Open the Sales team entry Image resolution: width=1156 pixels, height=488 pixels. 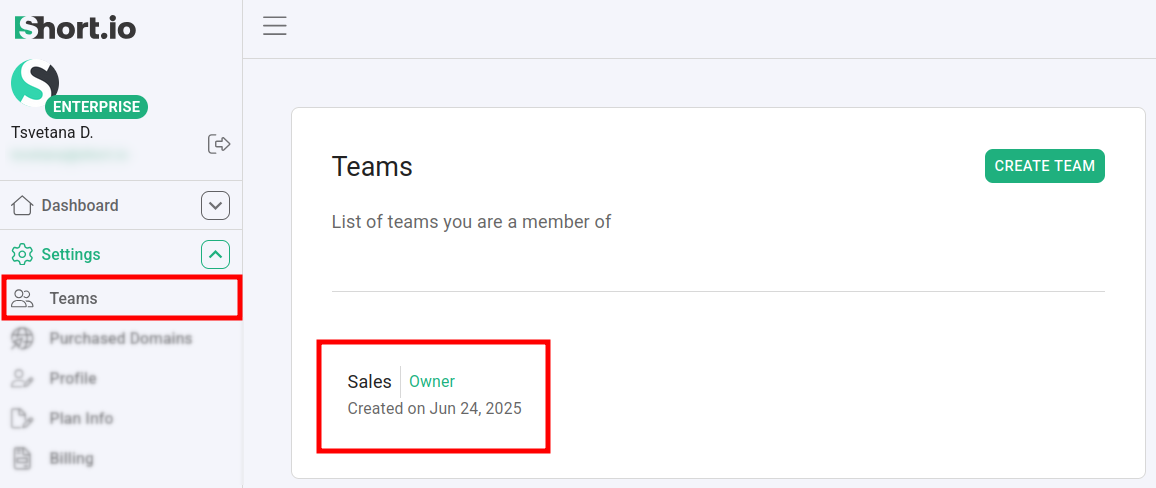pyautogui.click(x=370, y=382)
